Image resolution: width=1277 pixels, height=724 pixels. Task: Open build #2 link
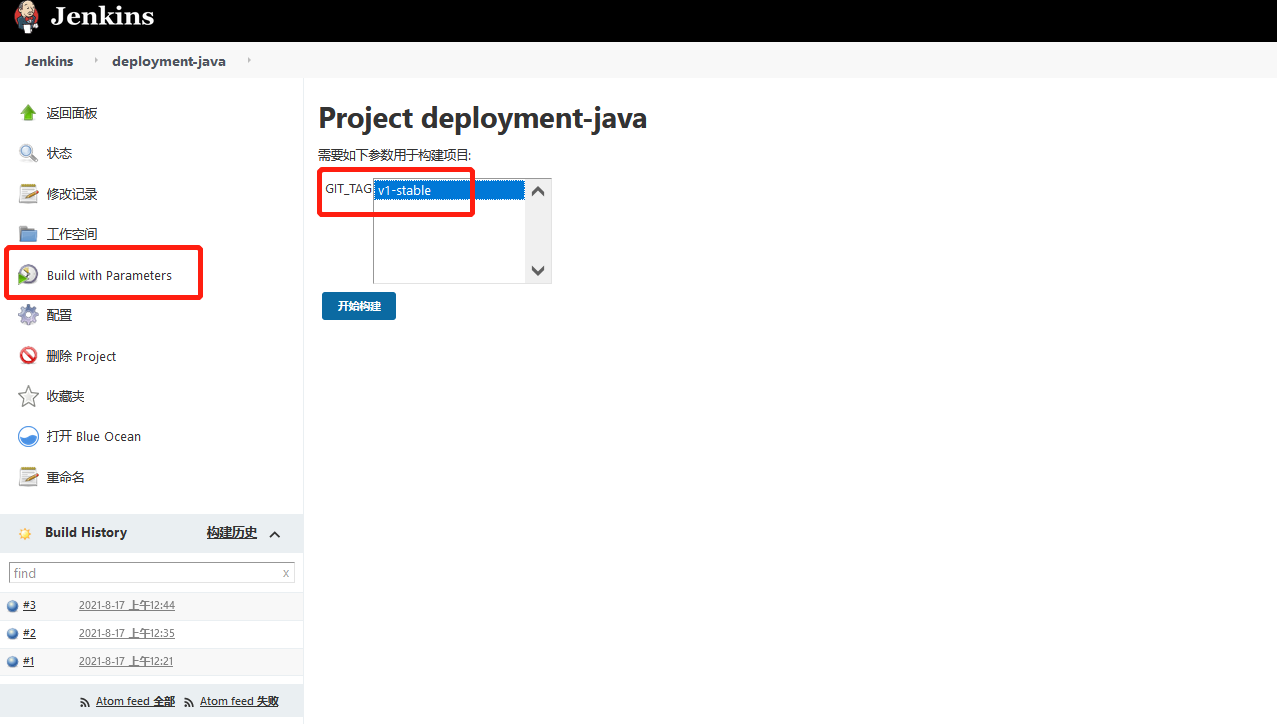point(29,633)
